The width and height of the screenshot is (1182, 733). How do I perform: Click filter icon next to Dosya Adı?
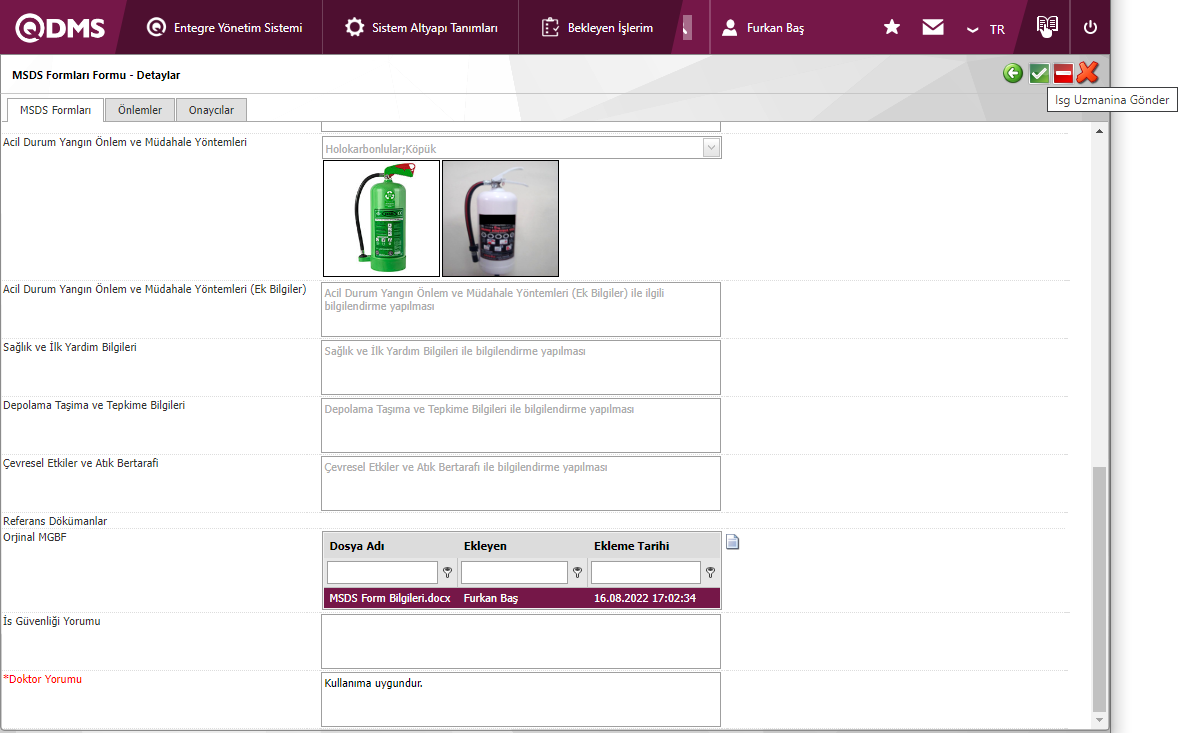click(447, 572)
